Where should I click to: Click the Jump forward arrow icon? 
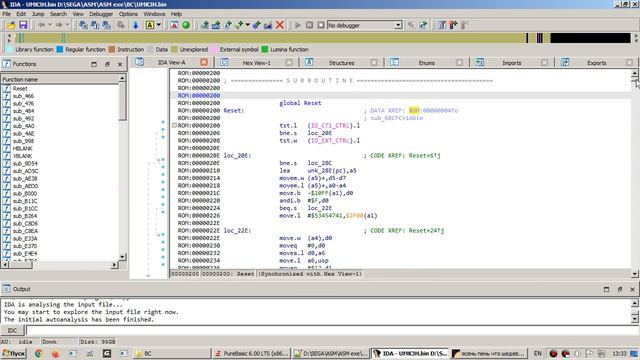point(59,25)
